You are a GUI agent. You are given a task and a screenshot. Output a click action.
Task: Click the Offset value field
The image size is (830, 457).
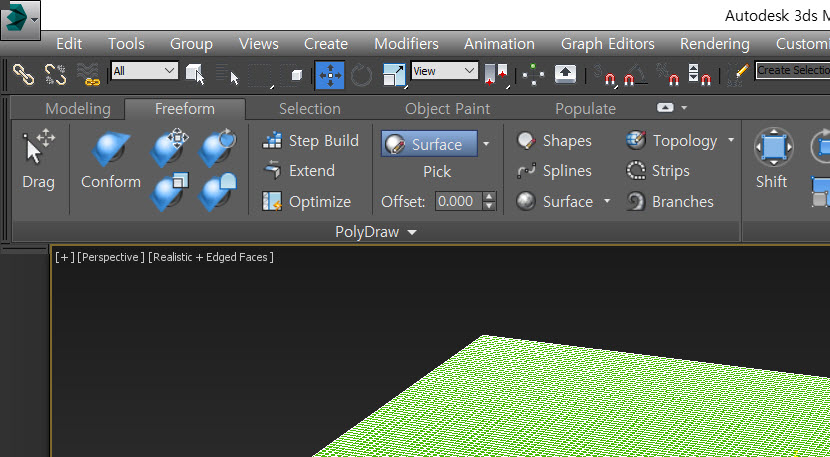[x=458, y=202]
